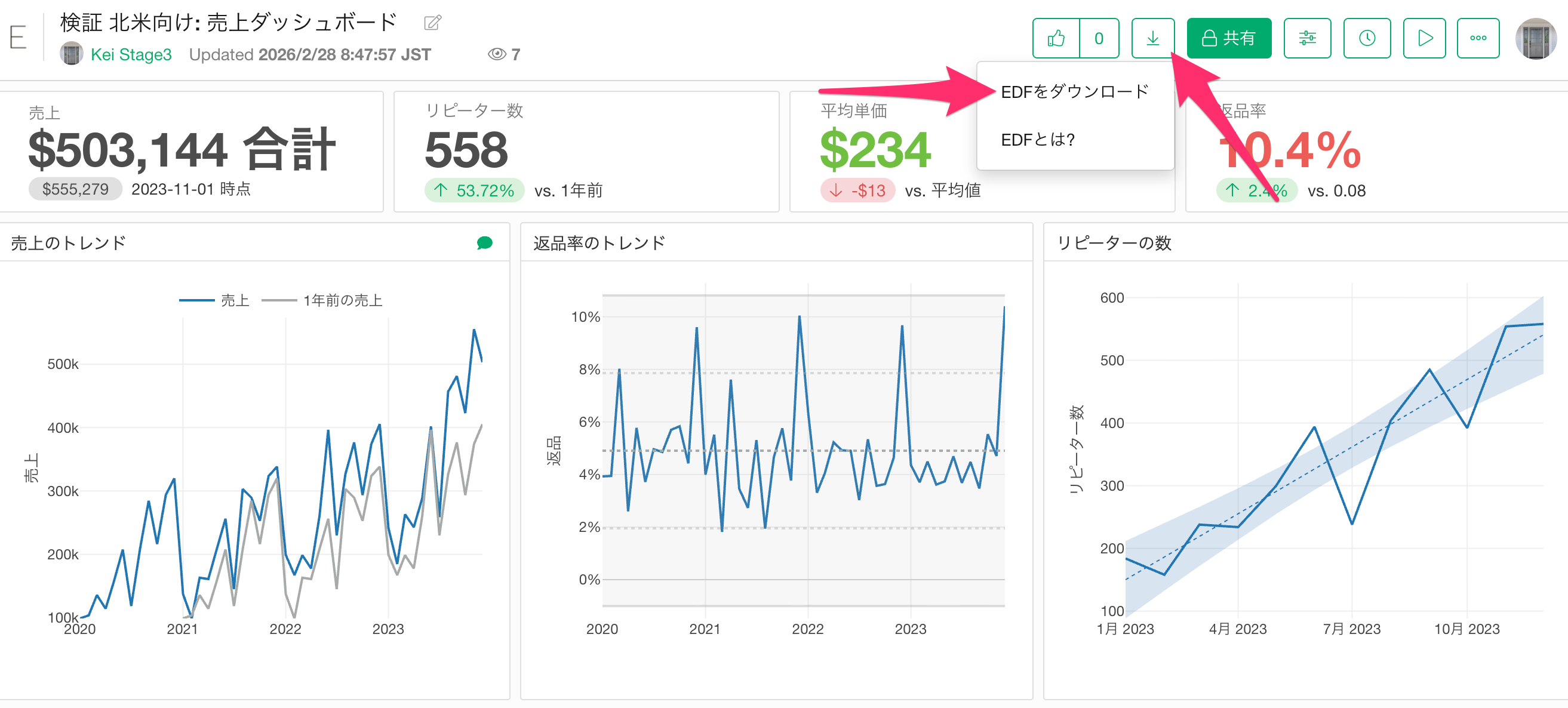Click the pencil edit title icon
Screen dimensions: 1568x708
432,23
